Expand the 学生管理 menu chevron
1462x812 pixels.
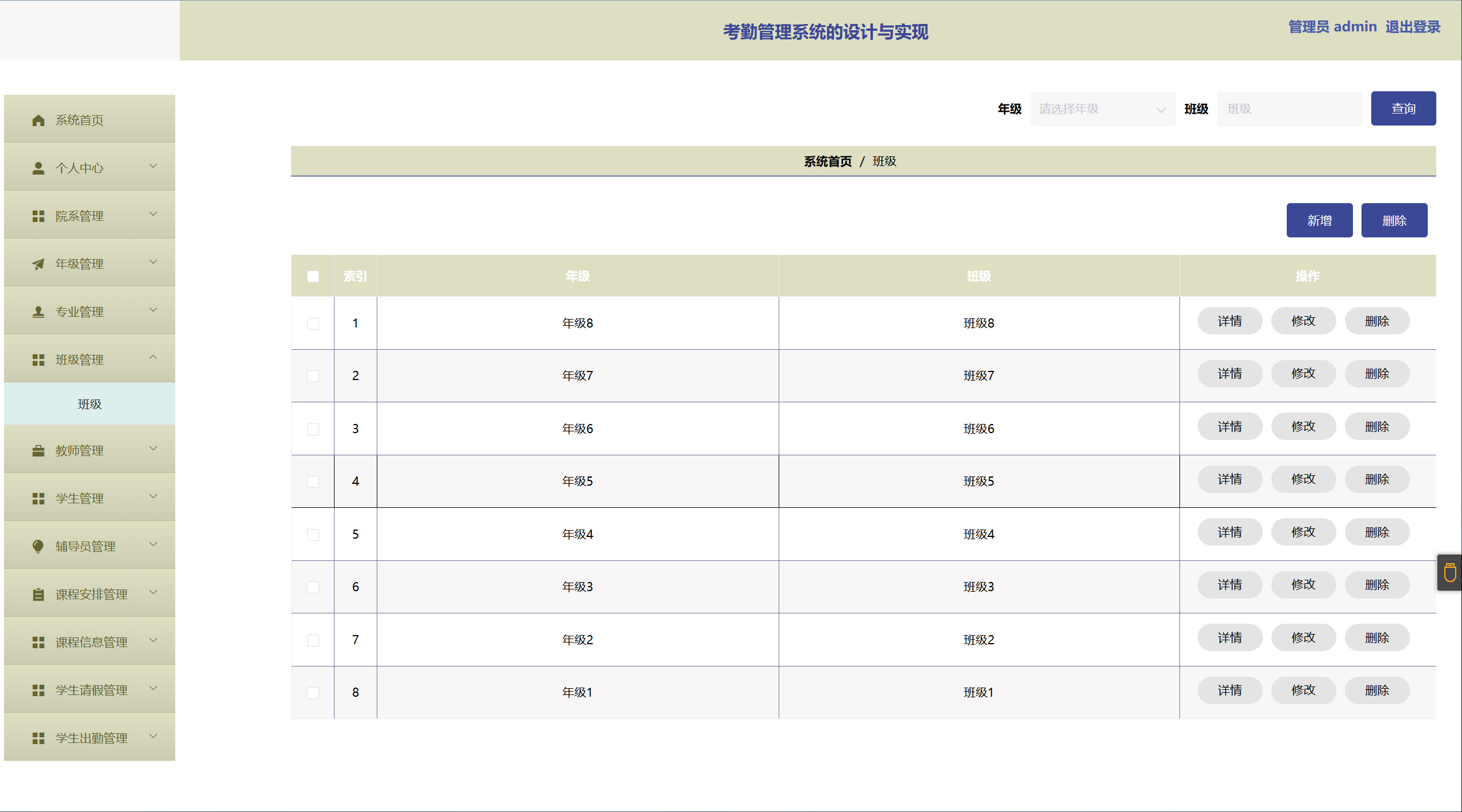pos(153,497)
